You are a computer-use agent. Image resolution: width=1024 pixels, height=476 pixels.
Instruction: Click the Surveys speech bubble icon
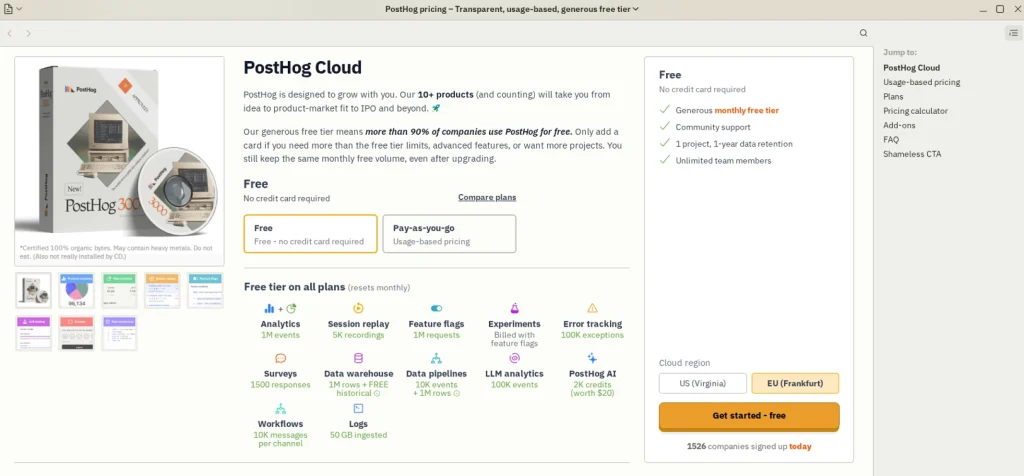click(x=281, y=358)
